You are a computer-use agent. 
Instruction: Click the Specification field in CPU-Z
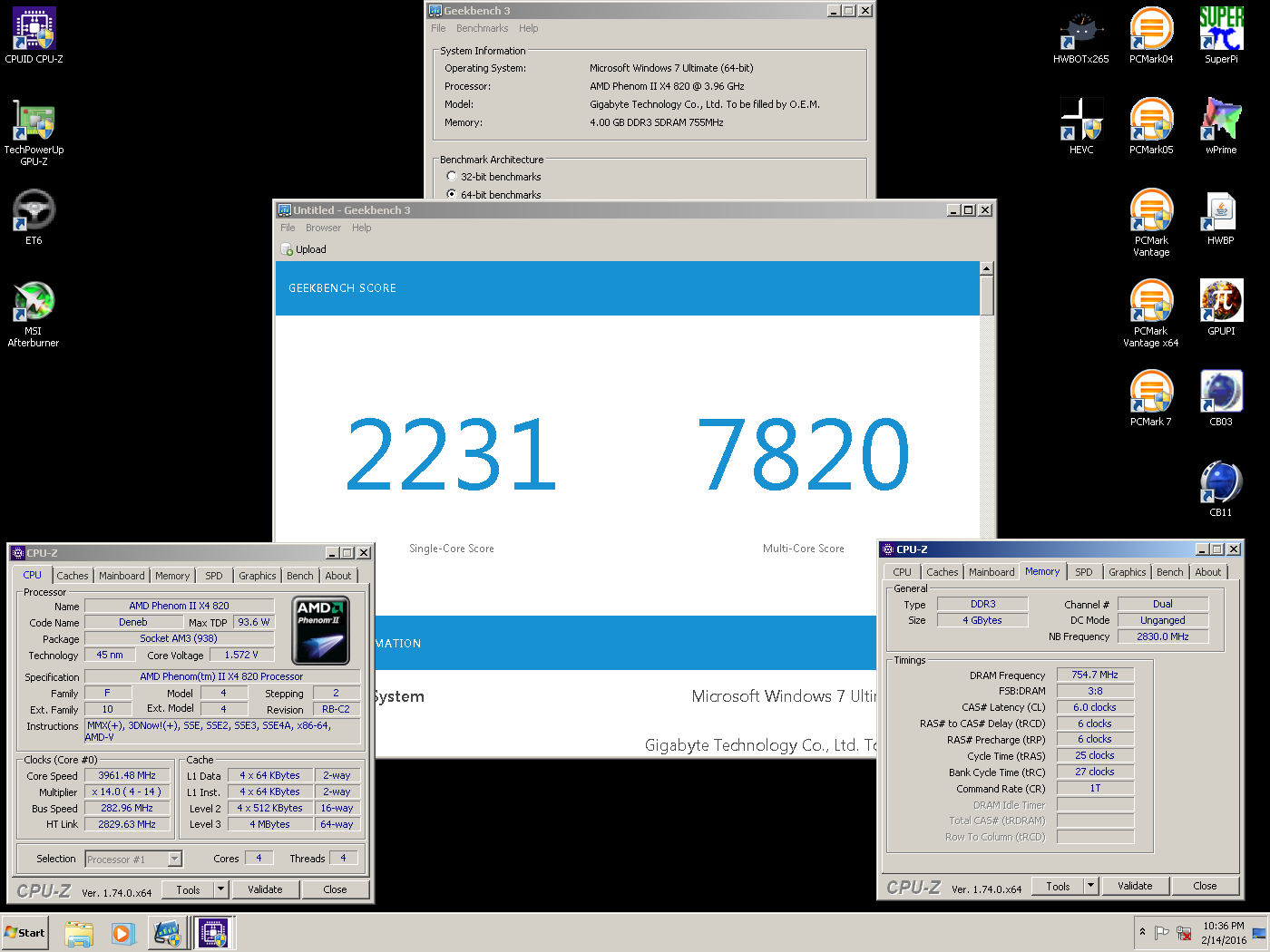[221, 676]
